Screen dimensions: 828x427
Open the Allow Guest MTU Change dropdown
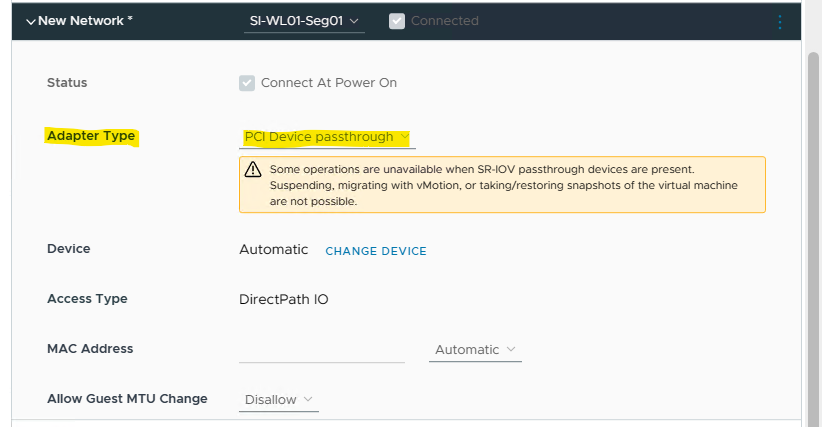tap(279, 400)
